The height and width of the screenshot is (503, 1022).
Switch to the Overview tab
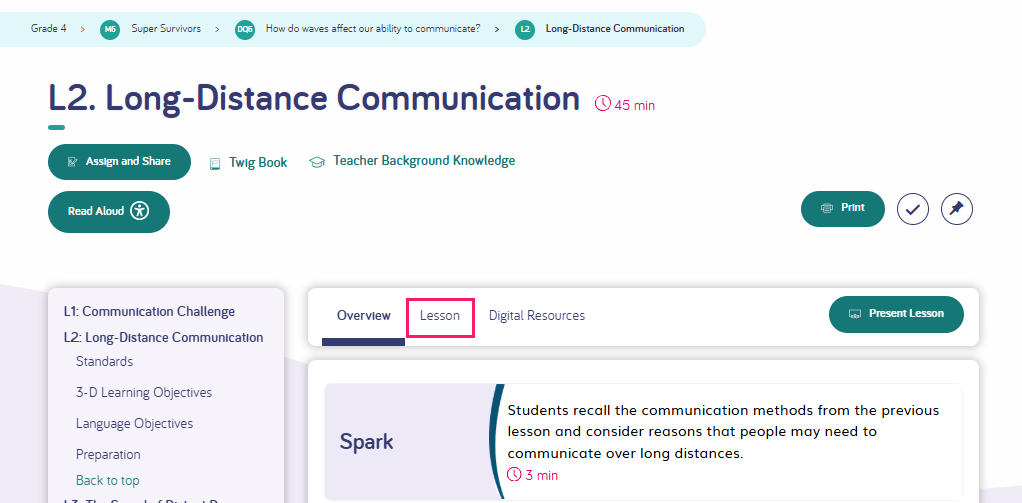(364, 316)
